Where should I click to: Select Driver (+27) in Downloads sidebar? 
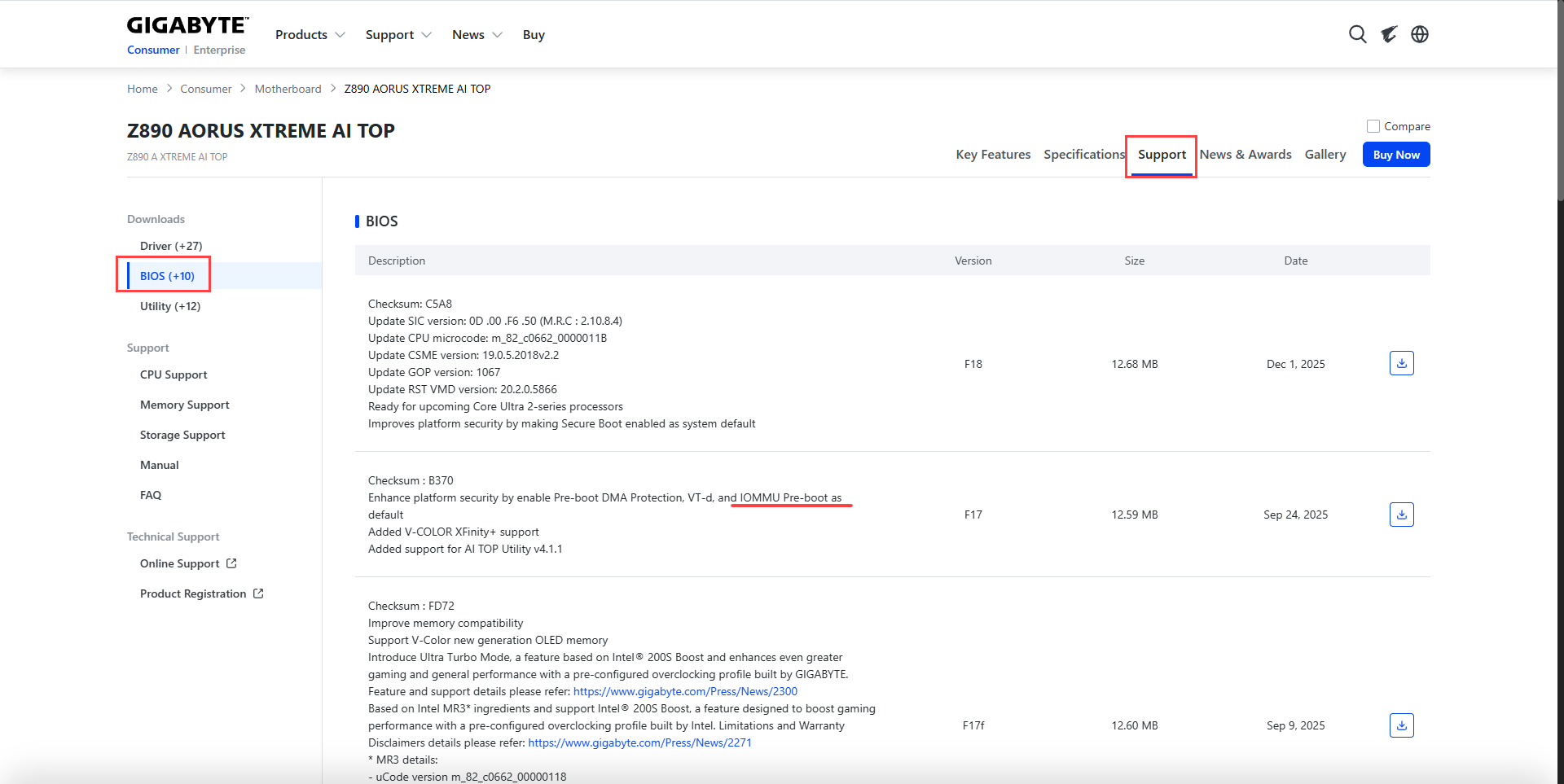click(171, 246)
